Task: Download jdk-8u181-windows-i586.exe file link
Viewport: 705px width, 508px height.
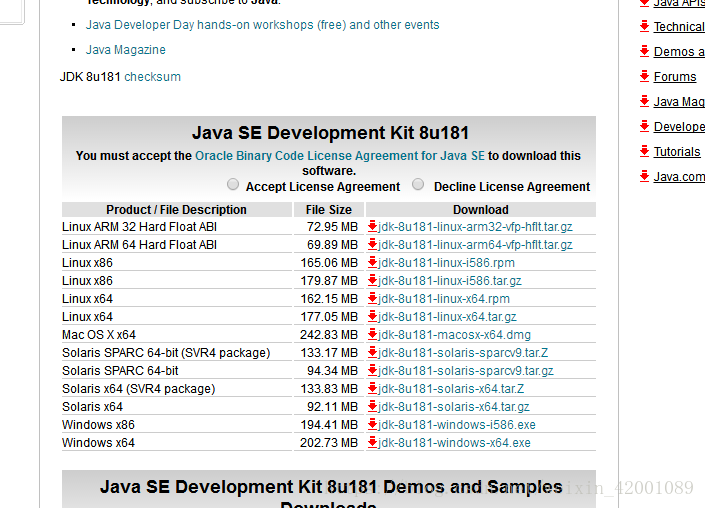Action: tap(457, 425)
